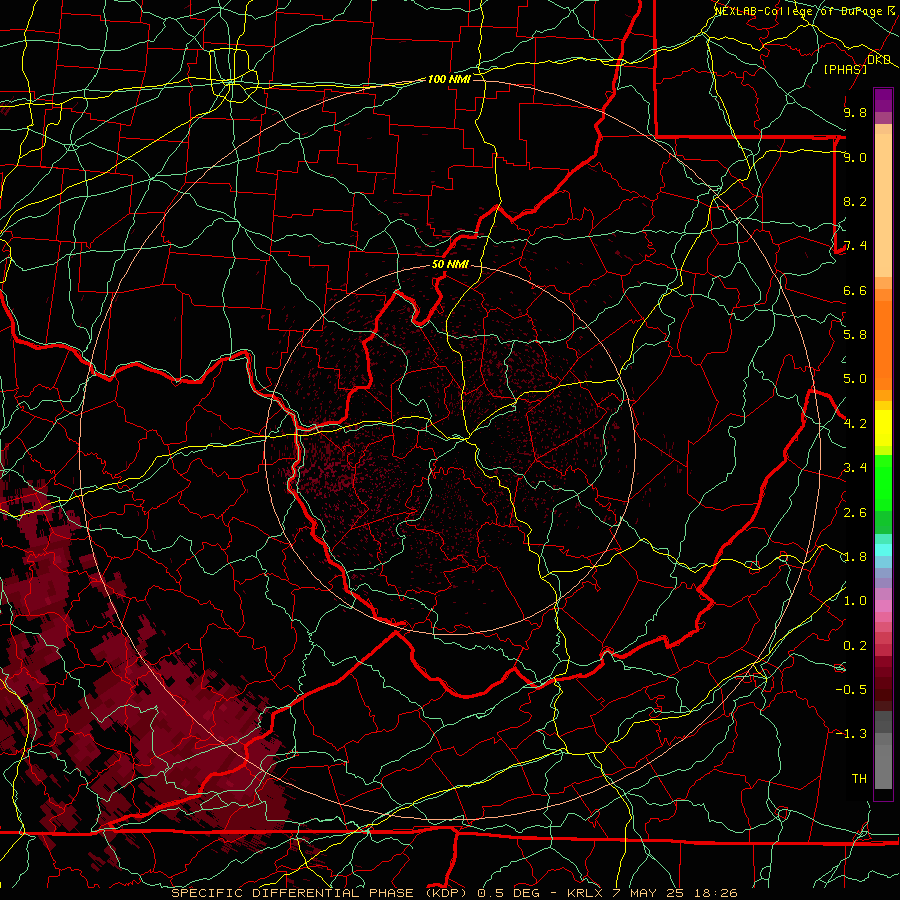Click the 6.6 scale value
Screen dimensions: 900x900
pos(855,290)
